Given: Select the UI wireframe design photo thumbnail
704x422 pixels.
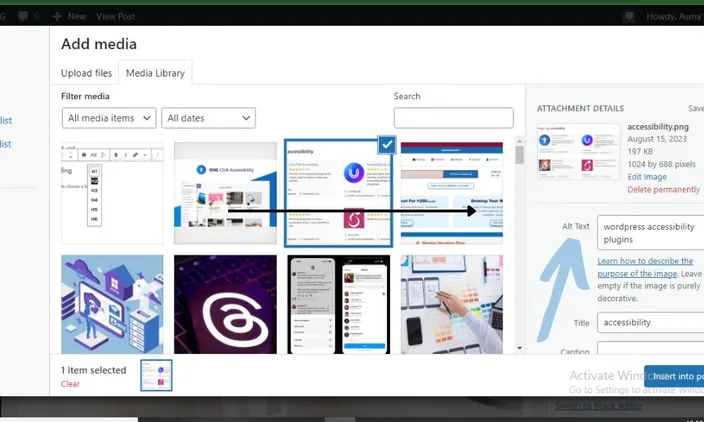Looking at the screenshot, I should click(x=452, y=305).
